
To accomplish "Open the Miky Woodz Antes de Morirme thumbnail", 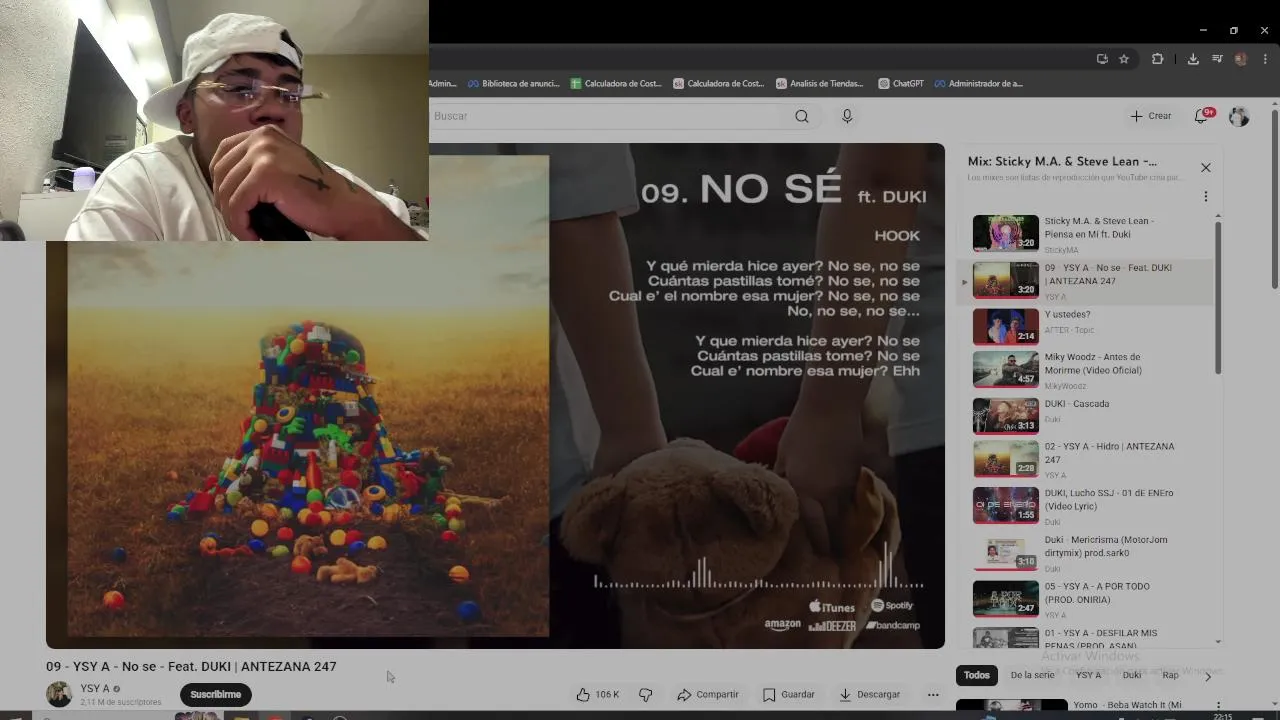I will [1006, 369].
